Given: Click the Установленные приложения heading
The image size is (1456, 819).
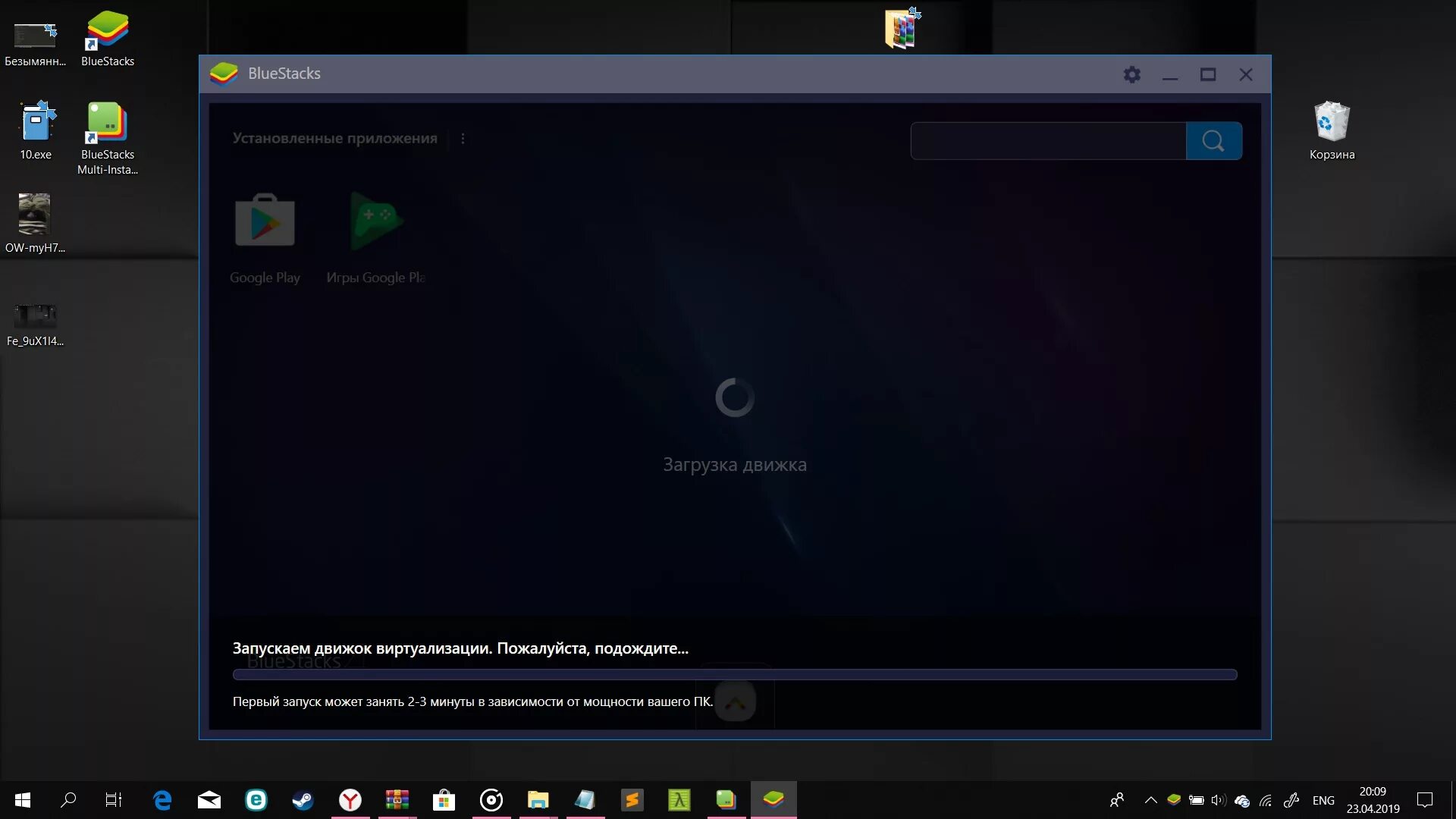Looking at the screenshot, I should [x=334, y=139].
